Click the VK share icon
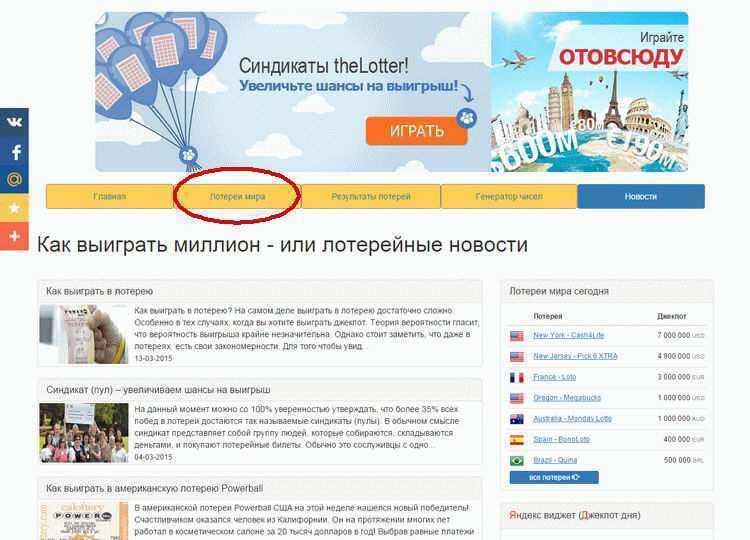Screen dimensions: 750x540 [14, 122]
